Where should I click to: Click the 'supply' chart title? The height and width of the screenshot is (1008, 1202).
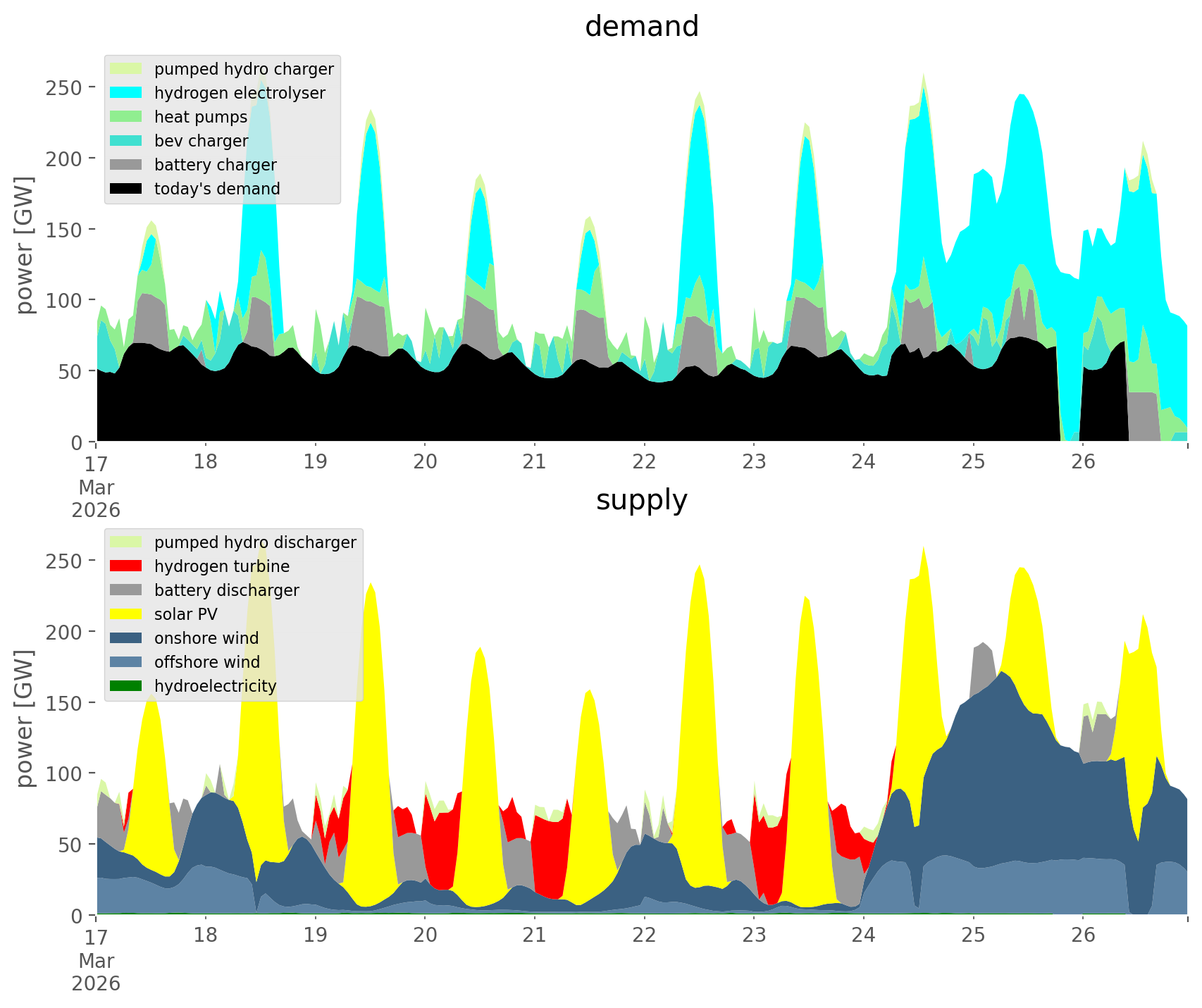click(x=641, y=500)
